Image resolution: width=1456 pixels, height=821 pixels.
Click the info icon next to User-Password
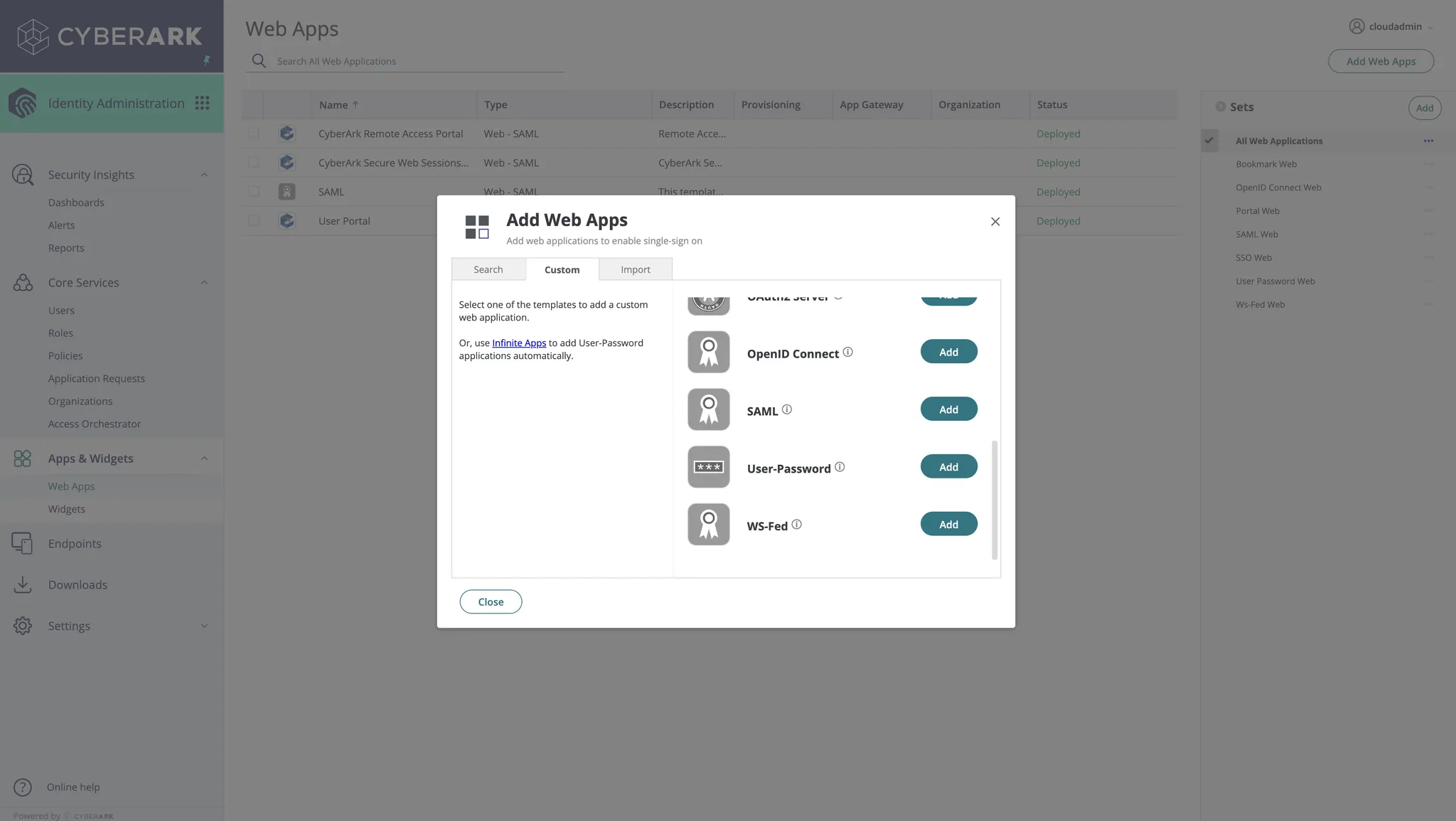click(x=840, y=467)
